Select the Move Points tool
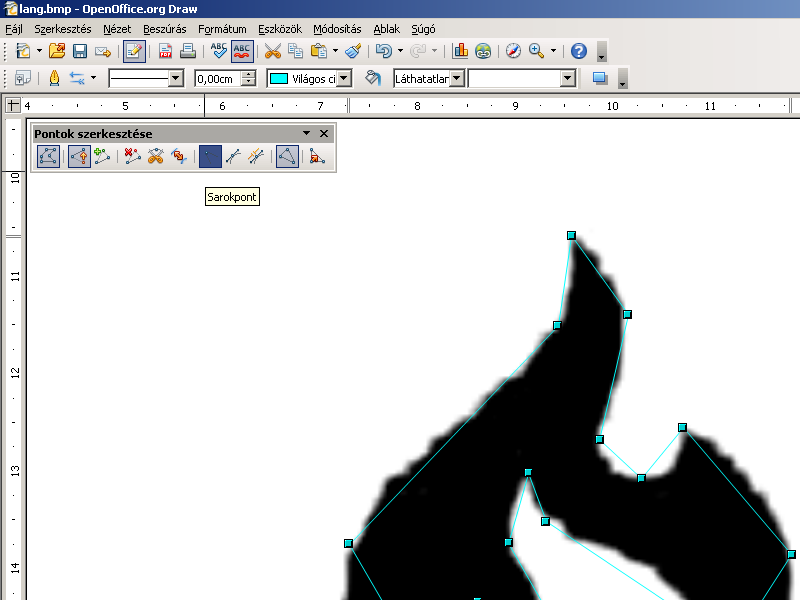 [x=79, y=156]
